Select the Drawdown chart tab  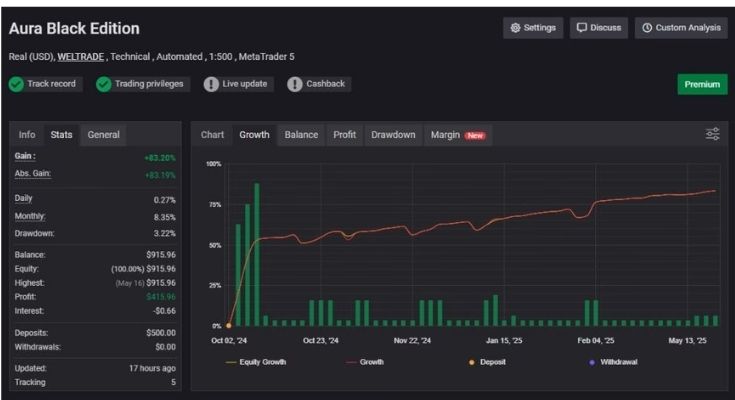pyautogui.click(x=393, y=135)
